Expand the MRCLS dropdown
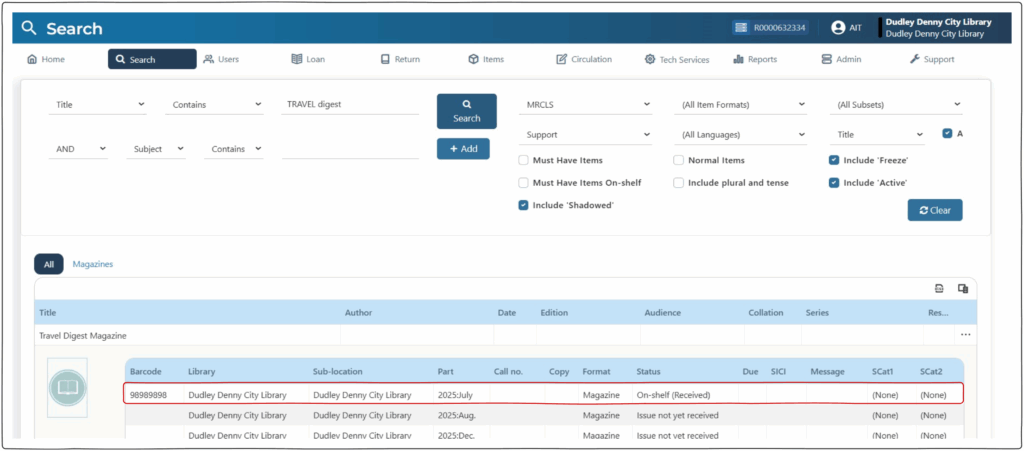 pos(588,104)
